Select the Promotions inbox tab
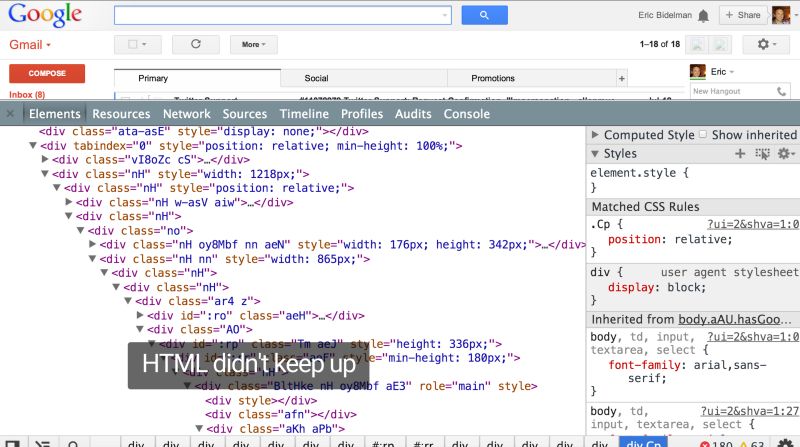The image size is (800, 447). tap(531, 78)
